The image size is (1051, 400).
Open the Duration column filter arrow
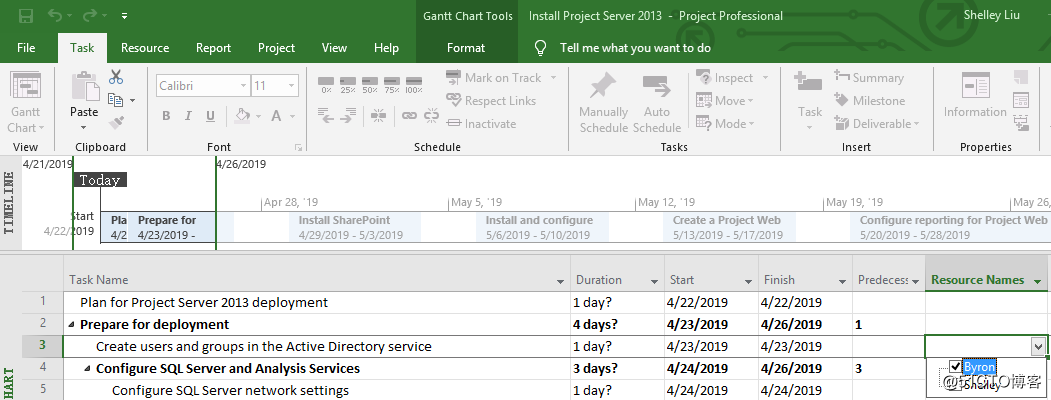click(654, 281)
